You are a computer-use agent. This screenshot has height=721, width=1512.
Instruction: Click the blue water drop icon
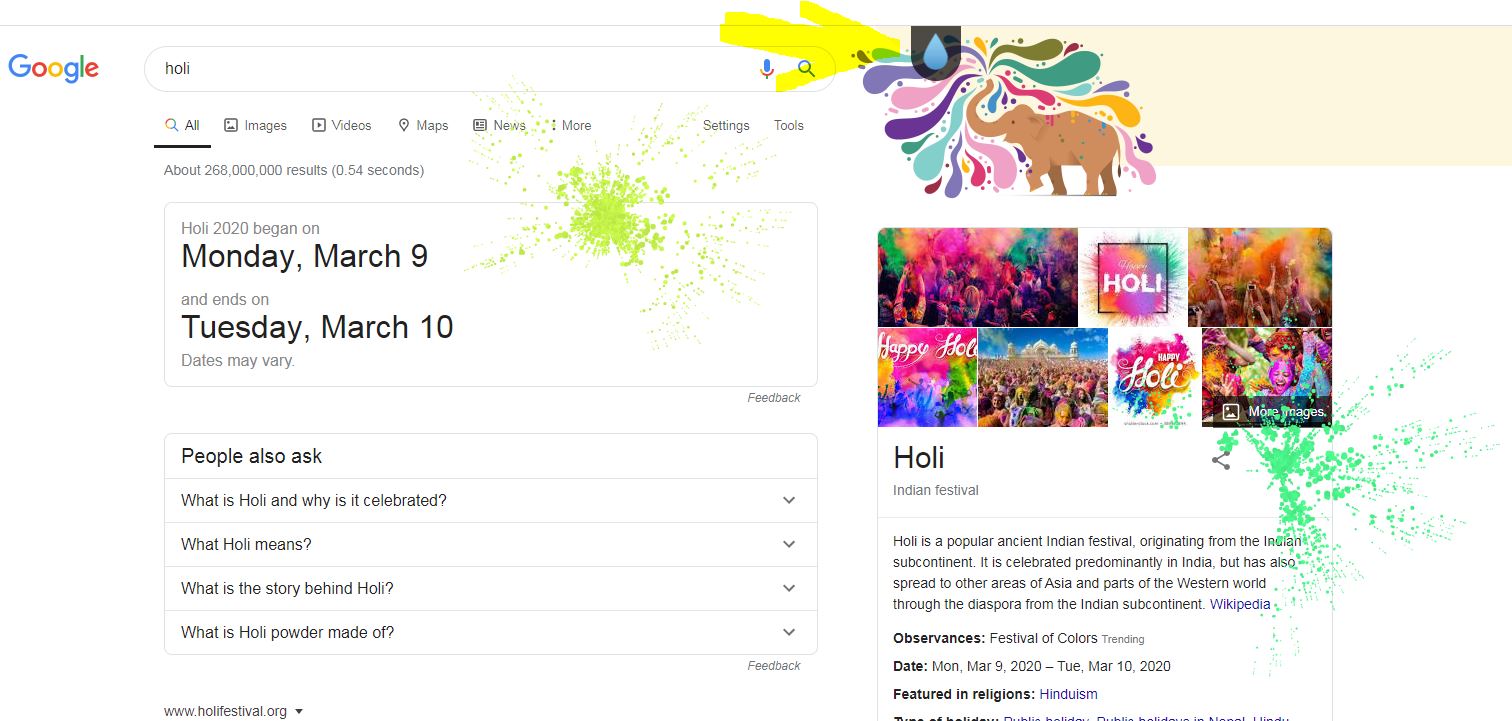(x=935, y=52)
